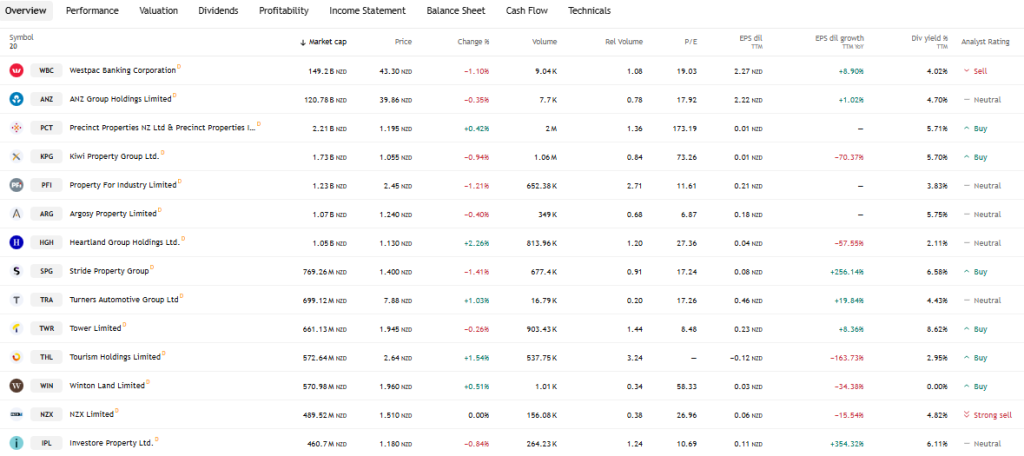Open the KPG ticker symbol
Screen dimensions: 1024x456
click(x=46, y=157)
